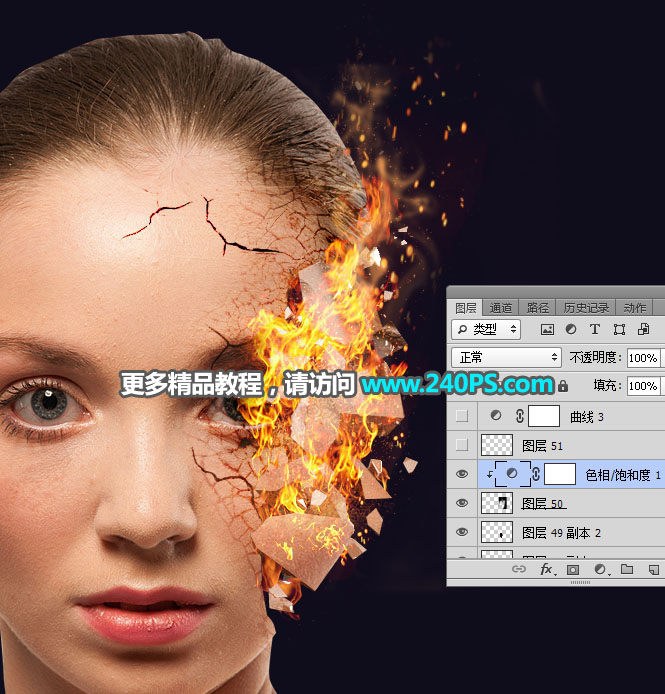Filter layers by adjustment layer icon
The width and height of the screenshot is (665, 694).
coord(571,329)
